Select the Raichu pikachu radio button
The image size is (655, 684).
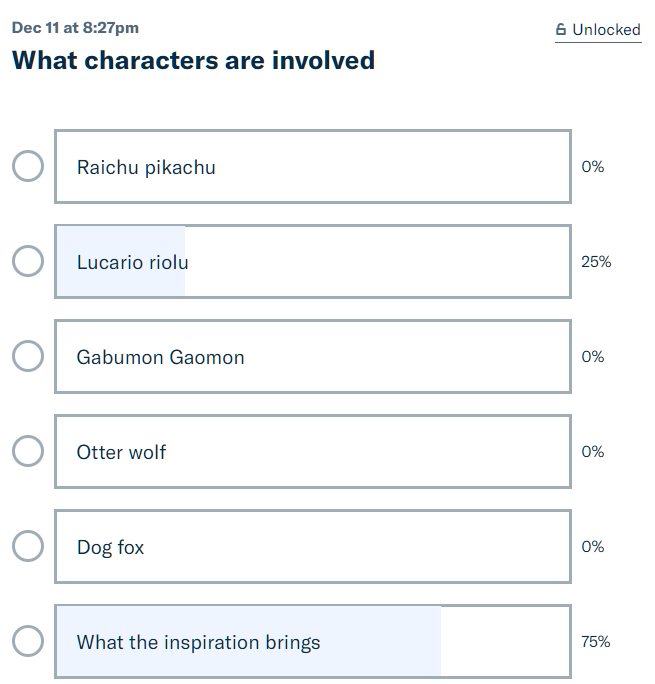pyautogui.click(x=28, y=166)
